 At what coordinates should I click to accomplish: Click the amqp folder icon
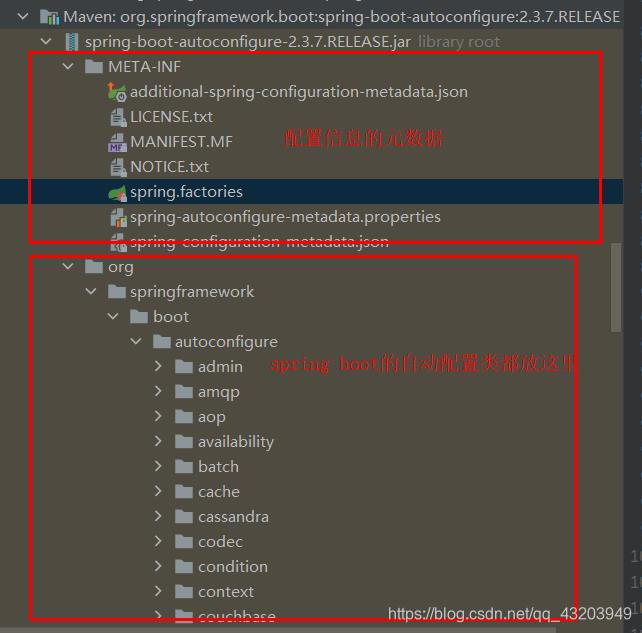(x=184, y=391)
